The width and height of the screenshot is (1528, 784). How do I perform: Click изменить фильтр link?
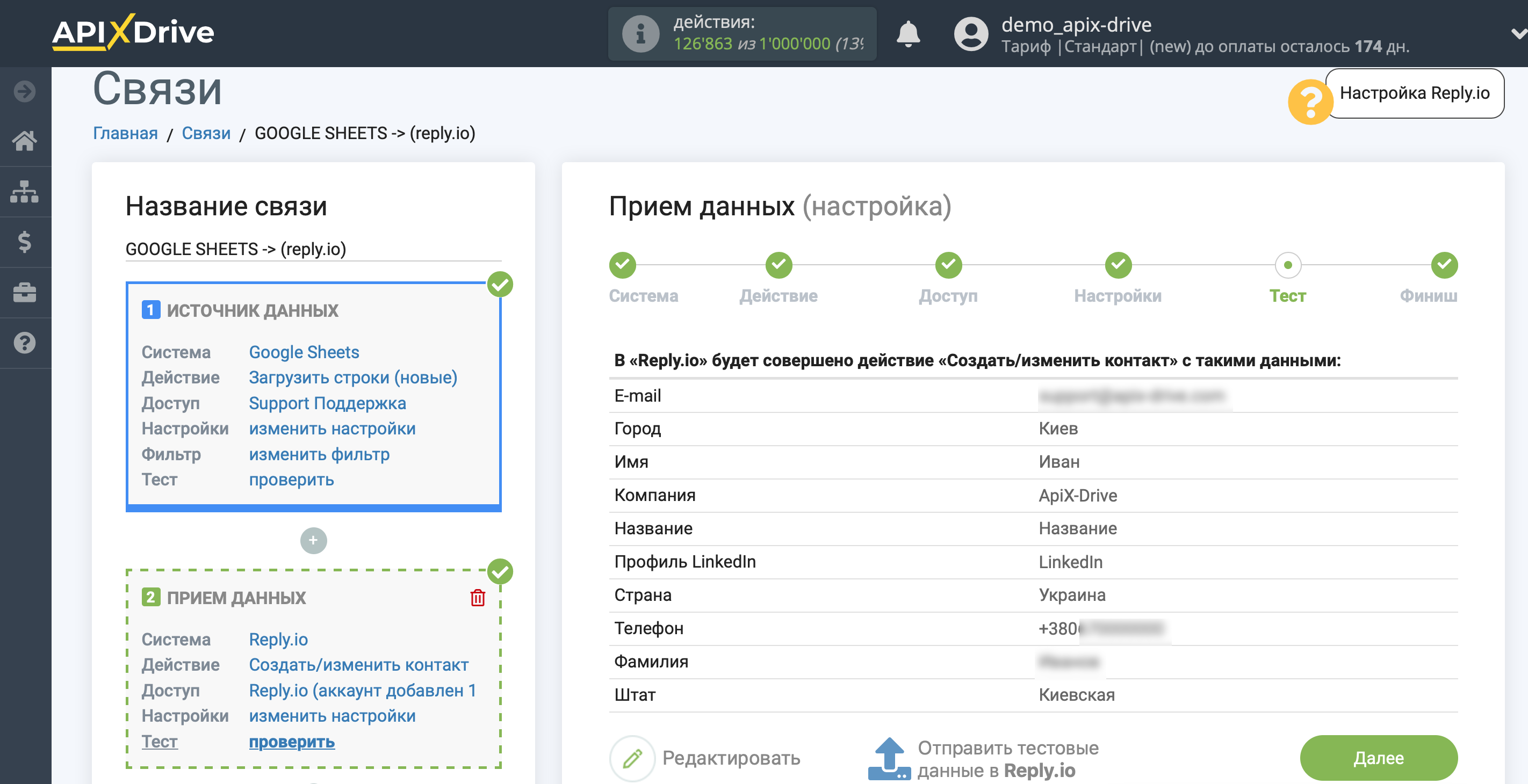pos(319,454)
